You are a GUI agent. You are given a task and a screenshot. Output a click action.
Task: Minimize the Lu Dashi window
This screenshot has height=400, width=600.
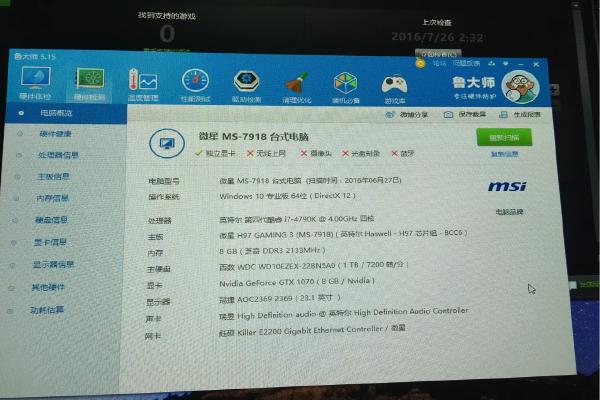[521, 64]
